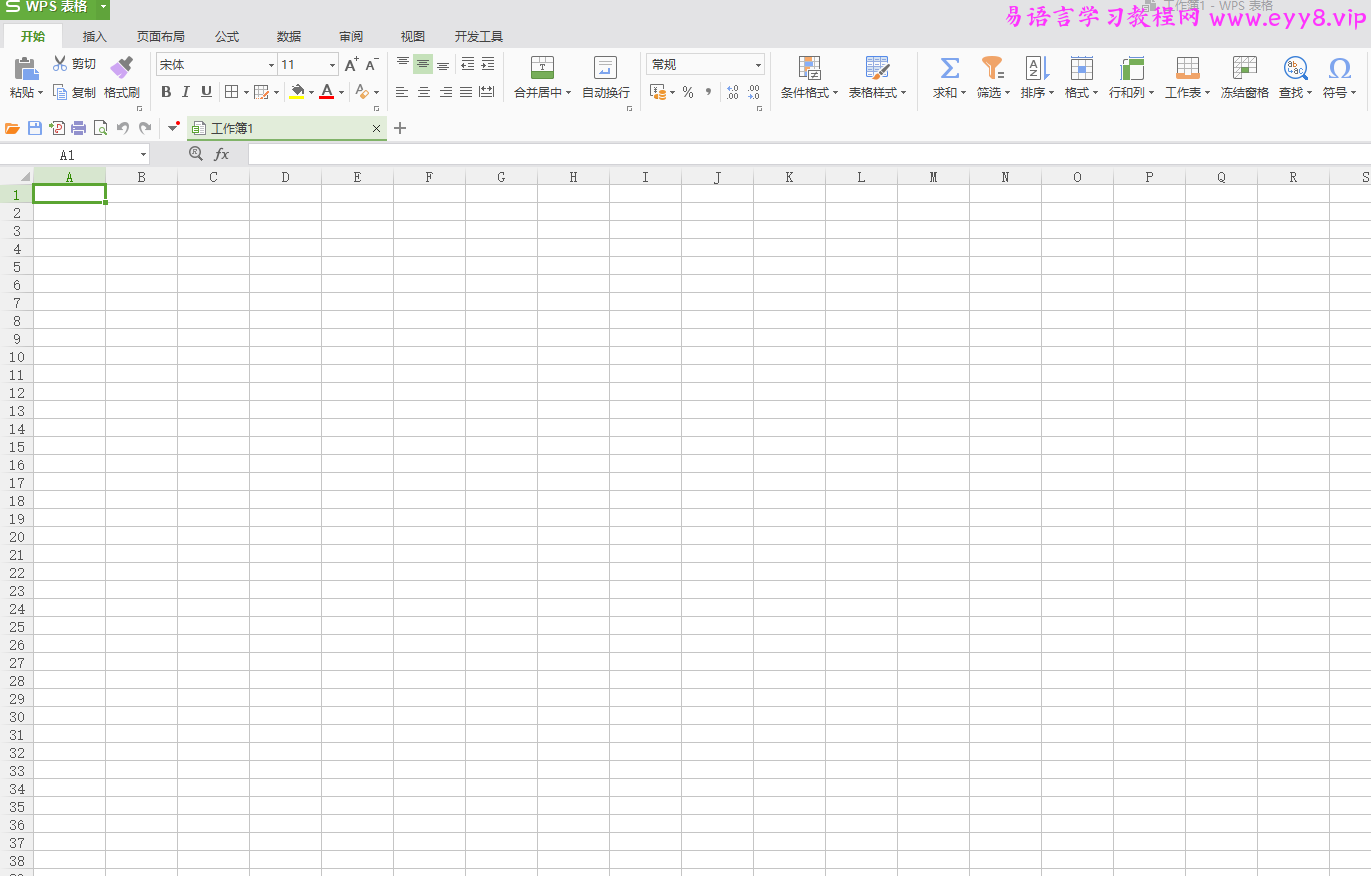Viewport: 1371px width, 876px height.
Task: Expand the Name Box dropdown arrow
Action: (143, 155)
